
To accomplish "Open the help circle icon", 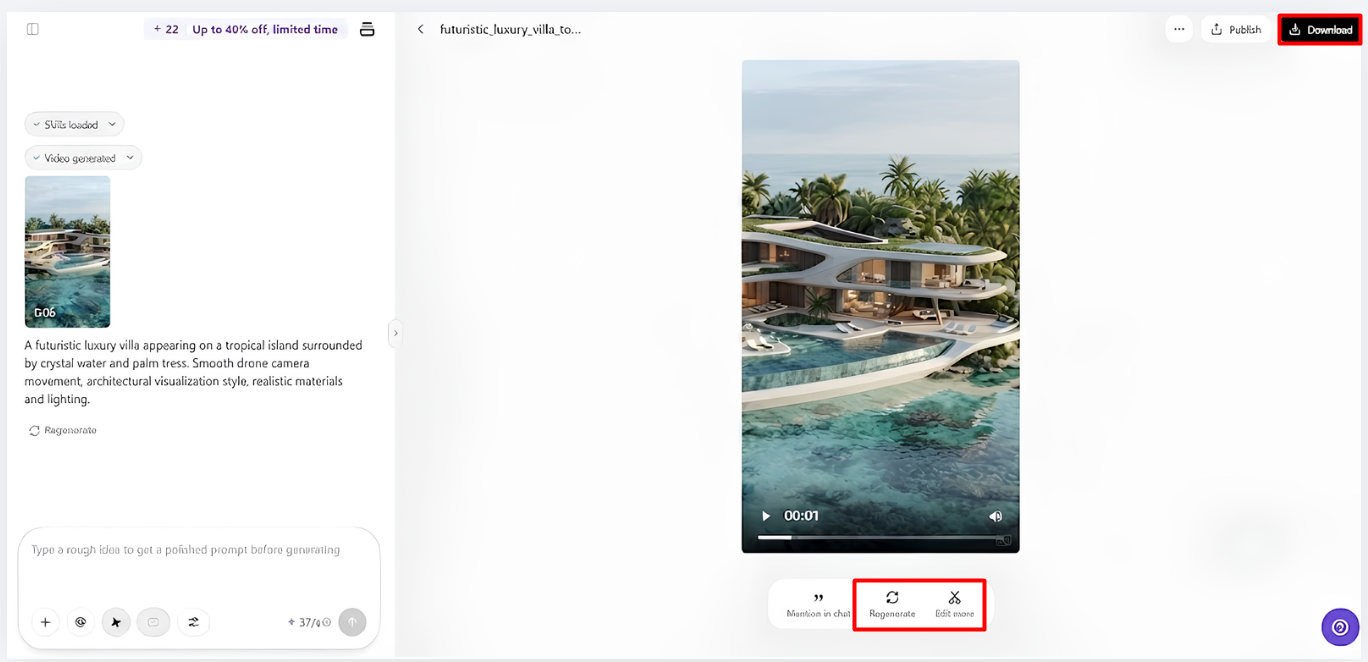I will pos(1340,628).
